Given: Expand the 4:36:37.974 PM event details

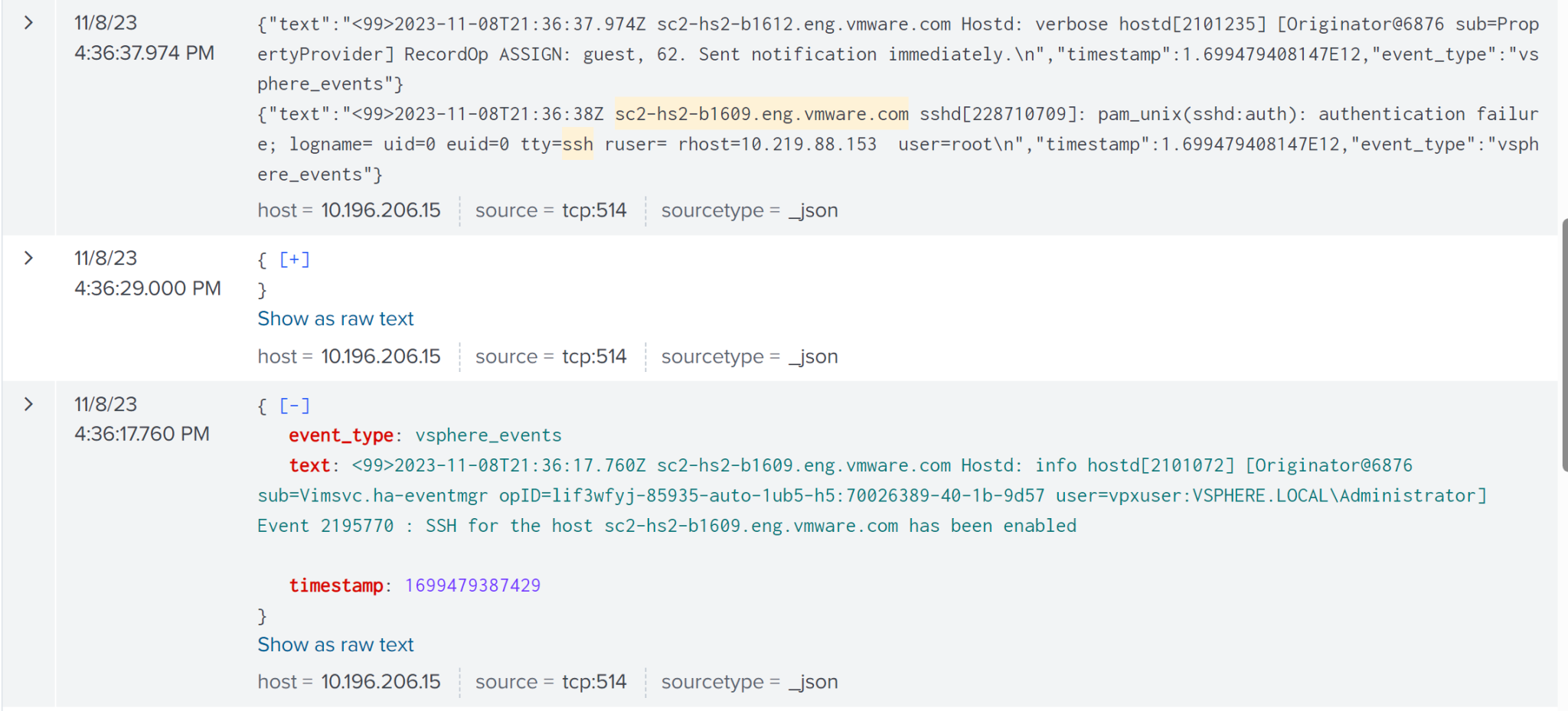Looking at the screenshot, I should 28,23.
